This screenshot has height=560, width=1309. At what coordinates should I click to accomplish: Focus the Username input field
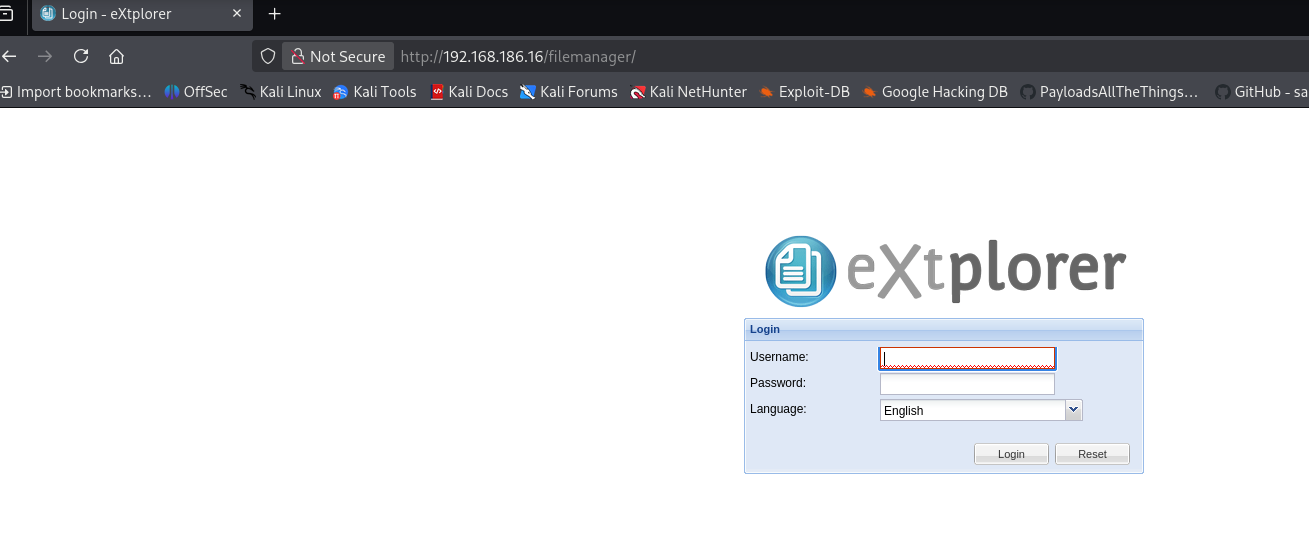[x=967, y=358]
